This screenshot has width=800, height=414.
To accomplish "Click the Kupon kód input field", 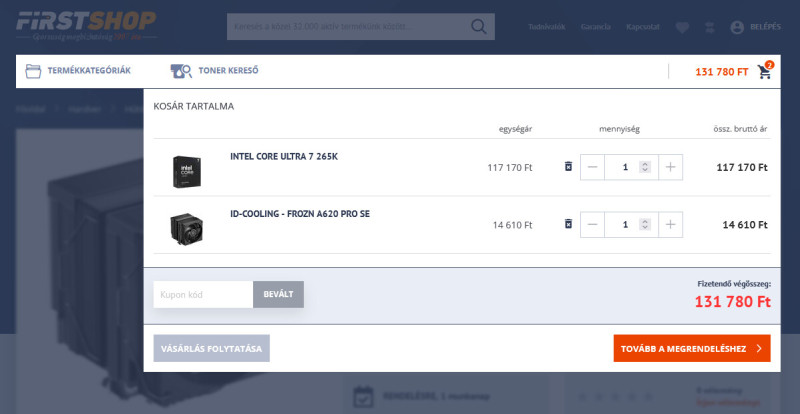I will [x=203, y=294].
